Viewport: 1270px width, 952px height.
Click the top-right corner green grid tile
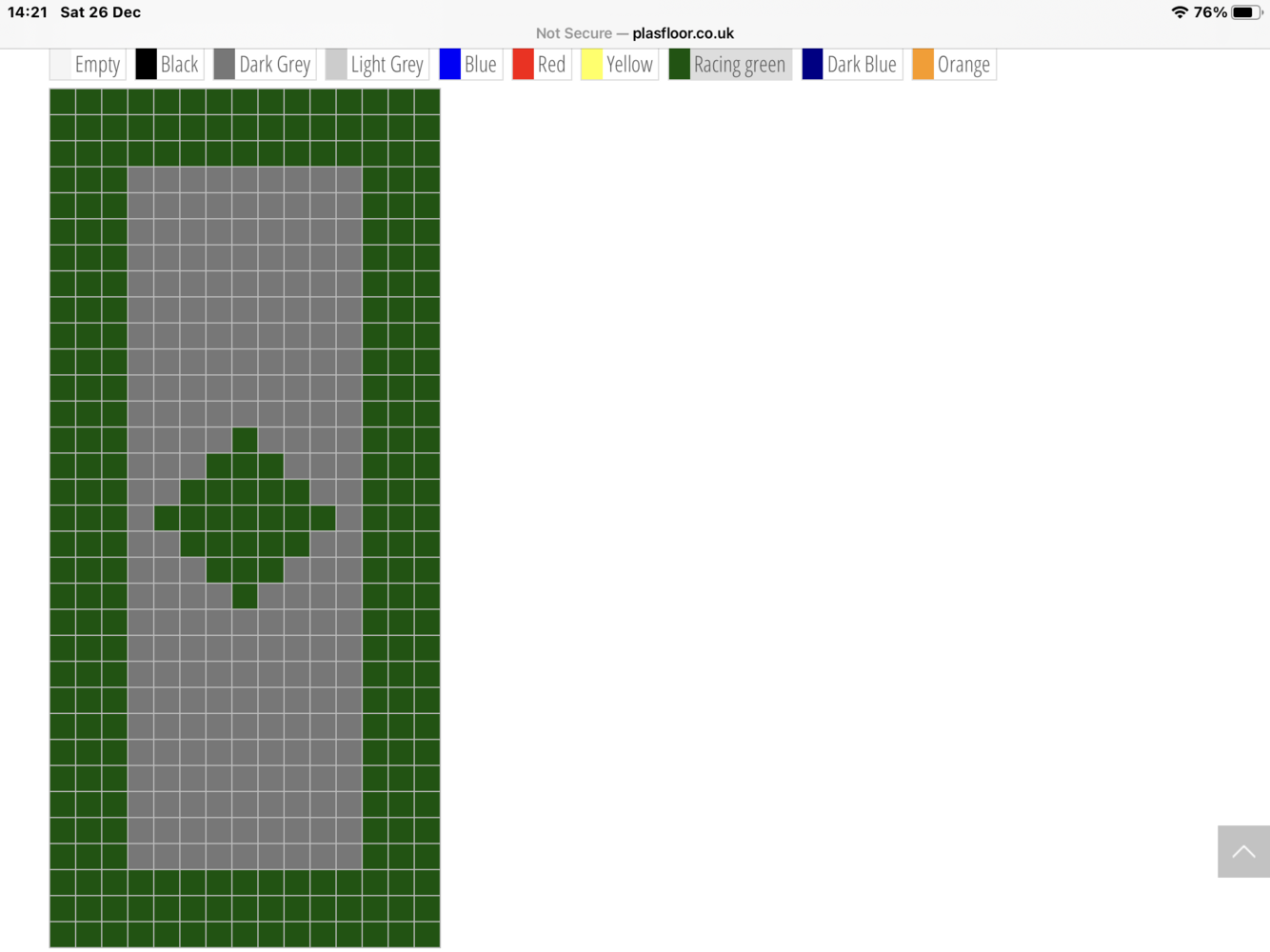(x=427, y=102)
